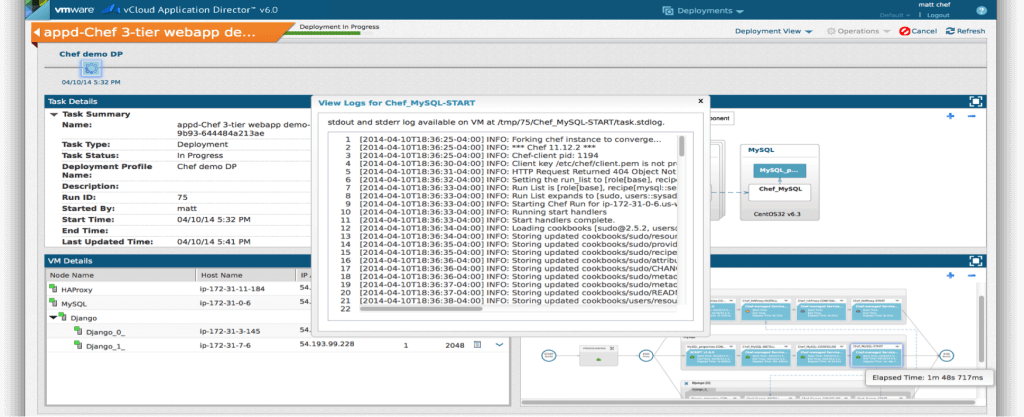Select the Chef_MySQL component node
1024x417 pixels.
[x=782, y=189]
